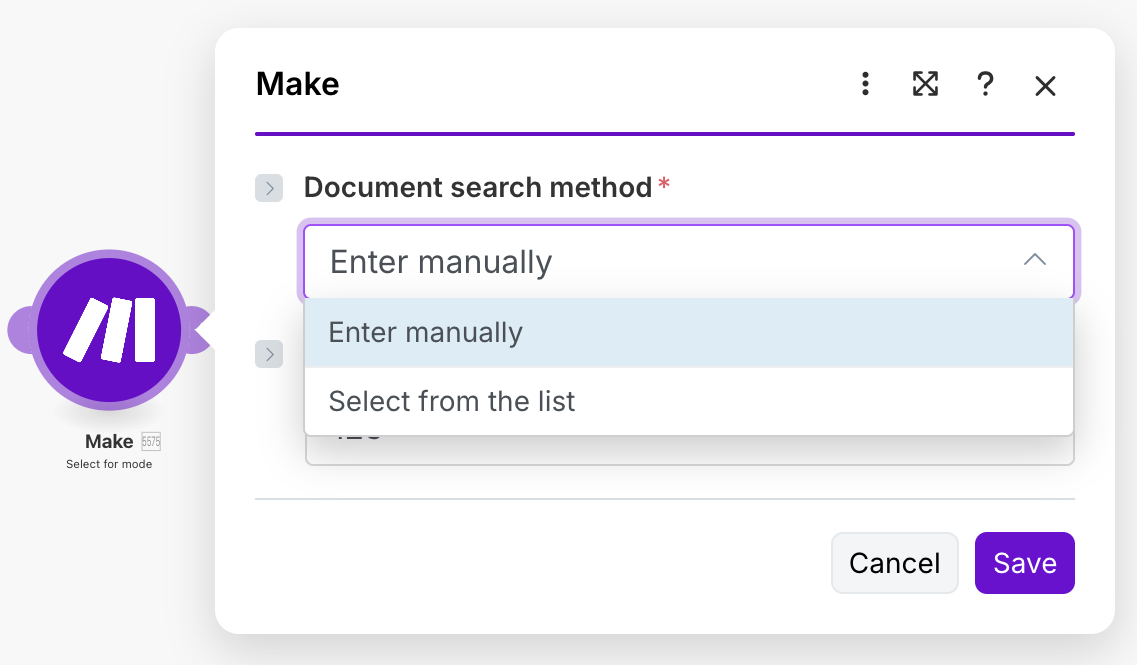Open help via the question mark icon
Image resolution: width=1137 pixels, height=665 pixels.
pos(985,85)
